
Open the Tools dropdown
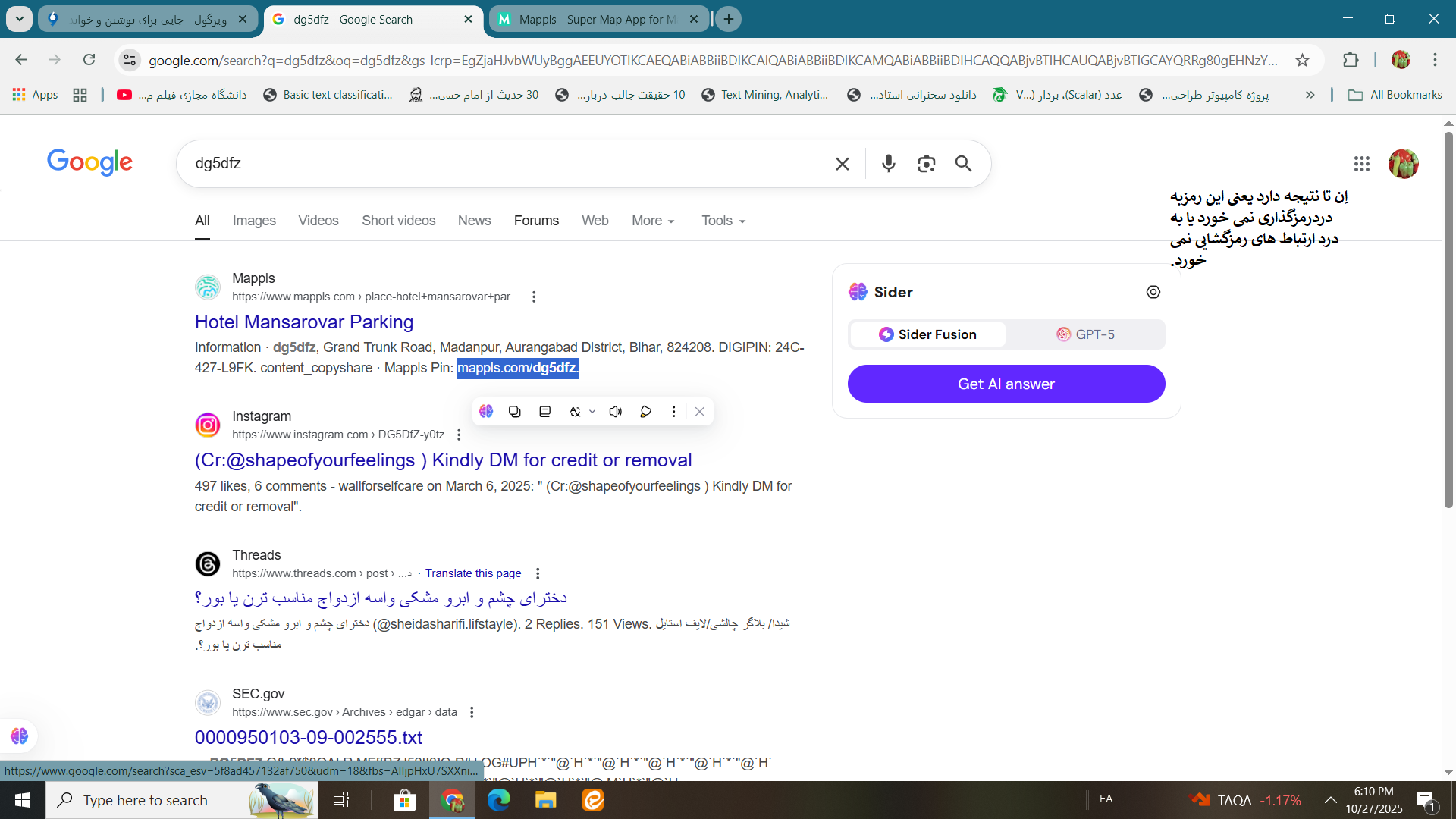click(x=723, y=221)
